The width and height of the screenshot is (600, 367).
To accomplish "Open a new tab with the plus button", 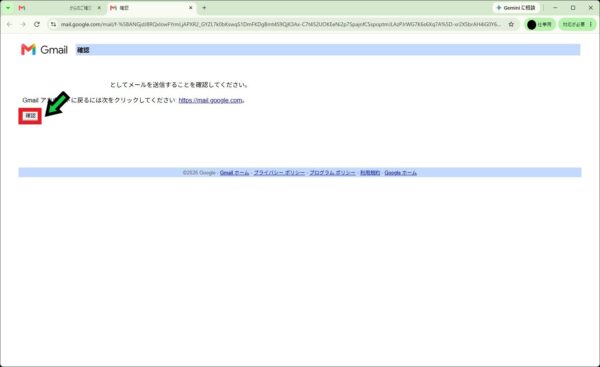I will pyautogui.click(x=204, y=8).
